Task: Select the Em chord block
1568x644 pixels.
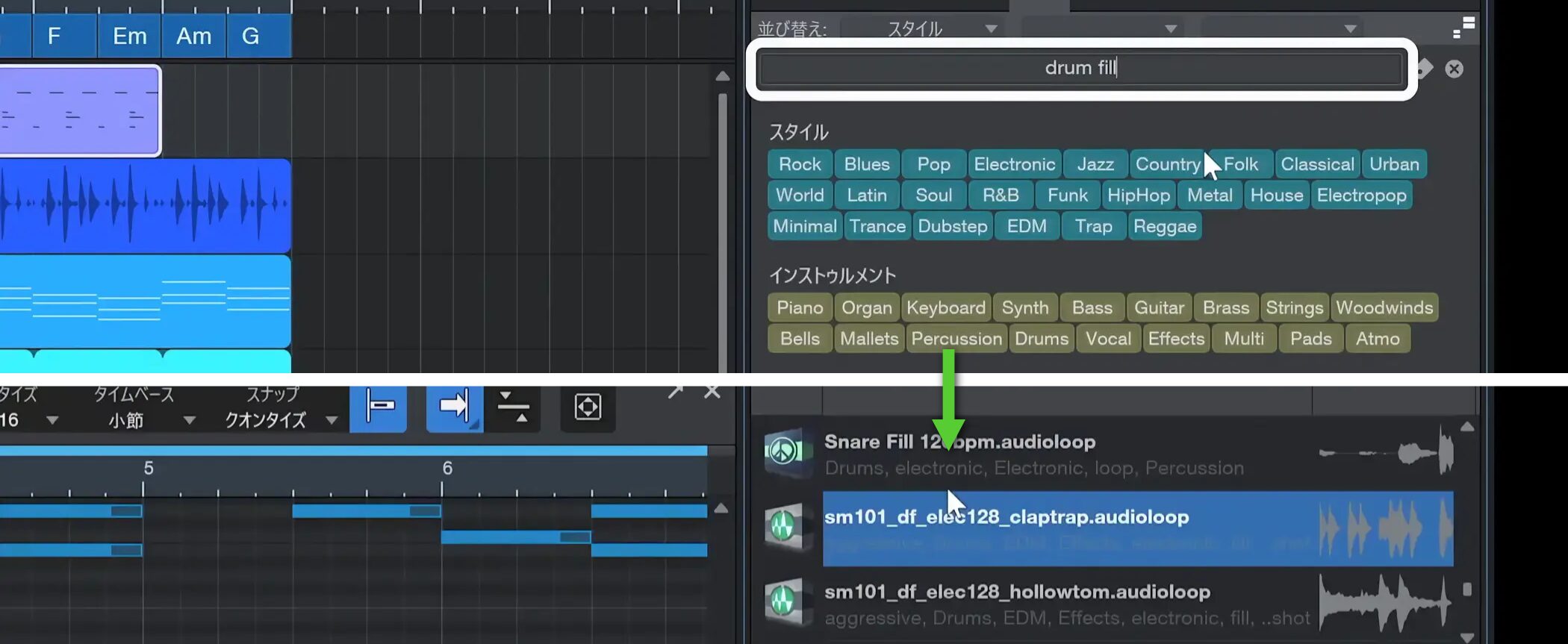Action: (129, 36)
